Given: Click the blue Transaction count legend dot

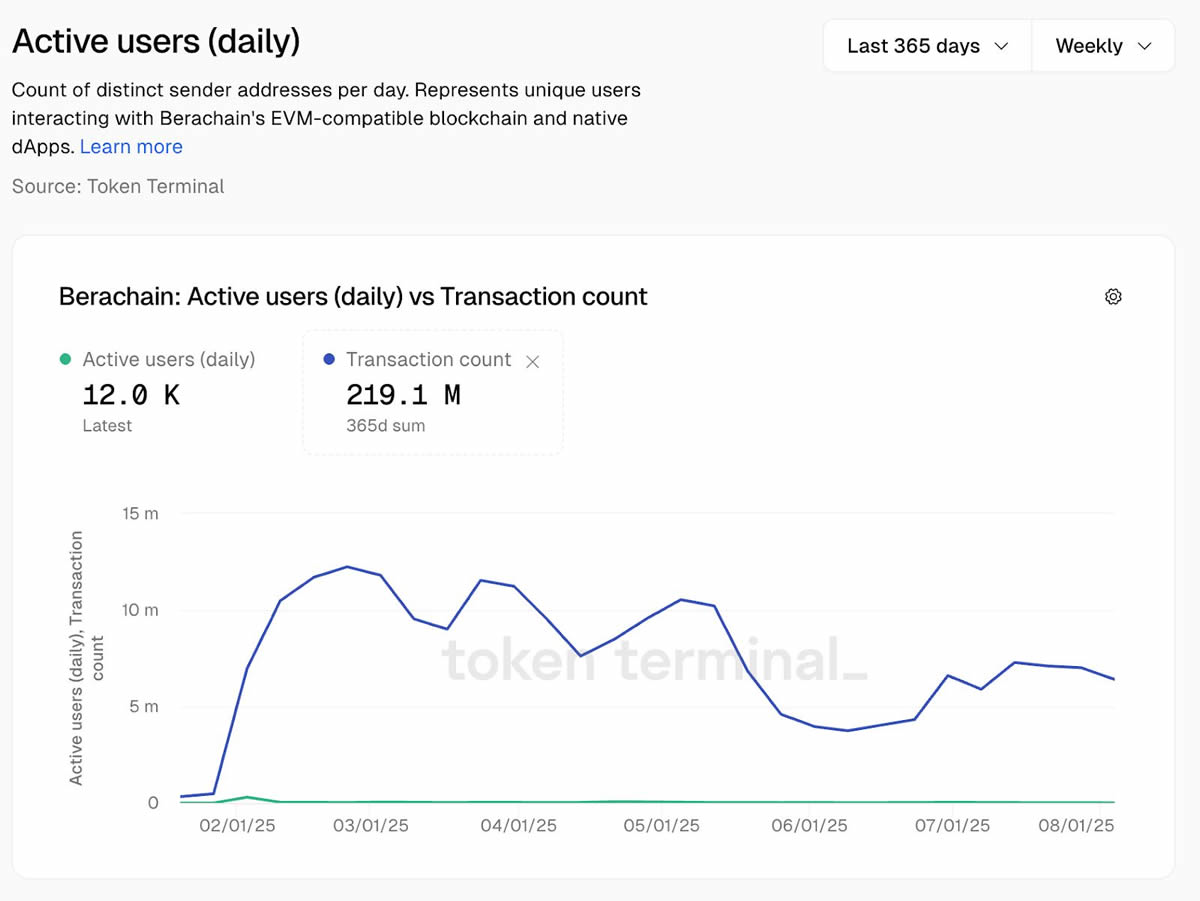Looking at the screenshot, I should (329, 360).
